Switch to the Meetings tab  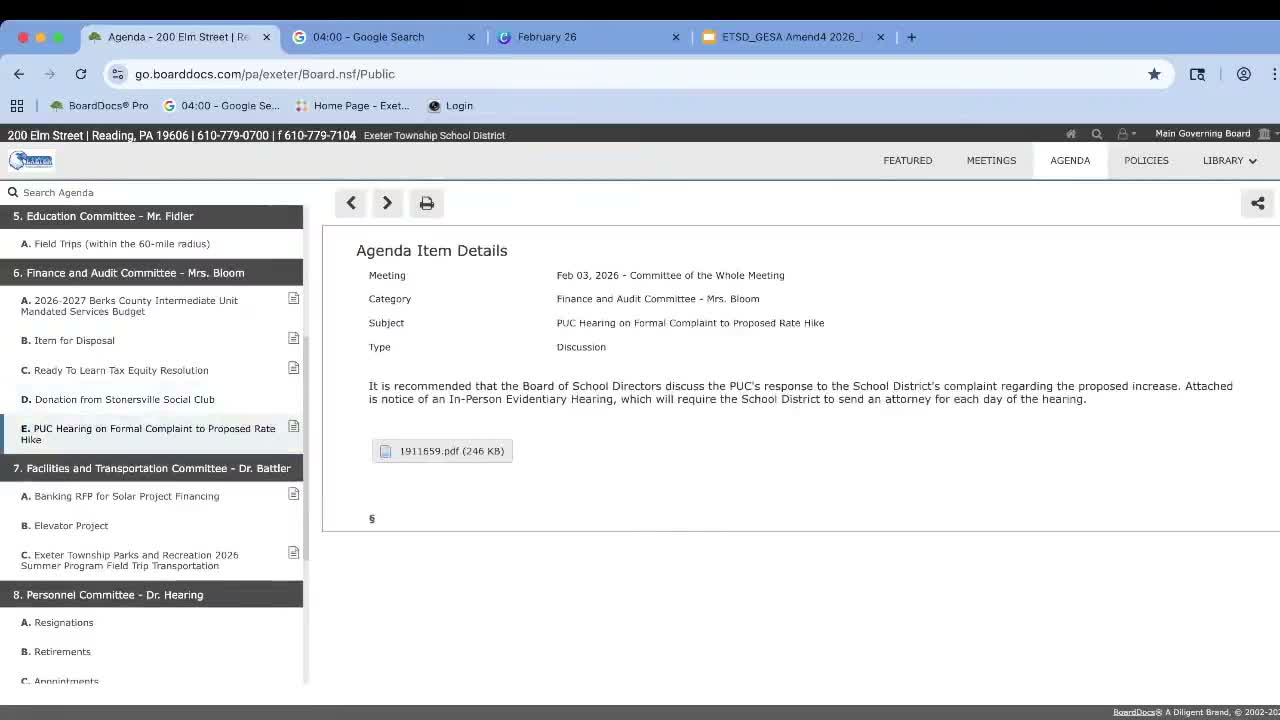(991, 160)
